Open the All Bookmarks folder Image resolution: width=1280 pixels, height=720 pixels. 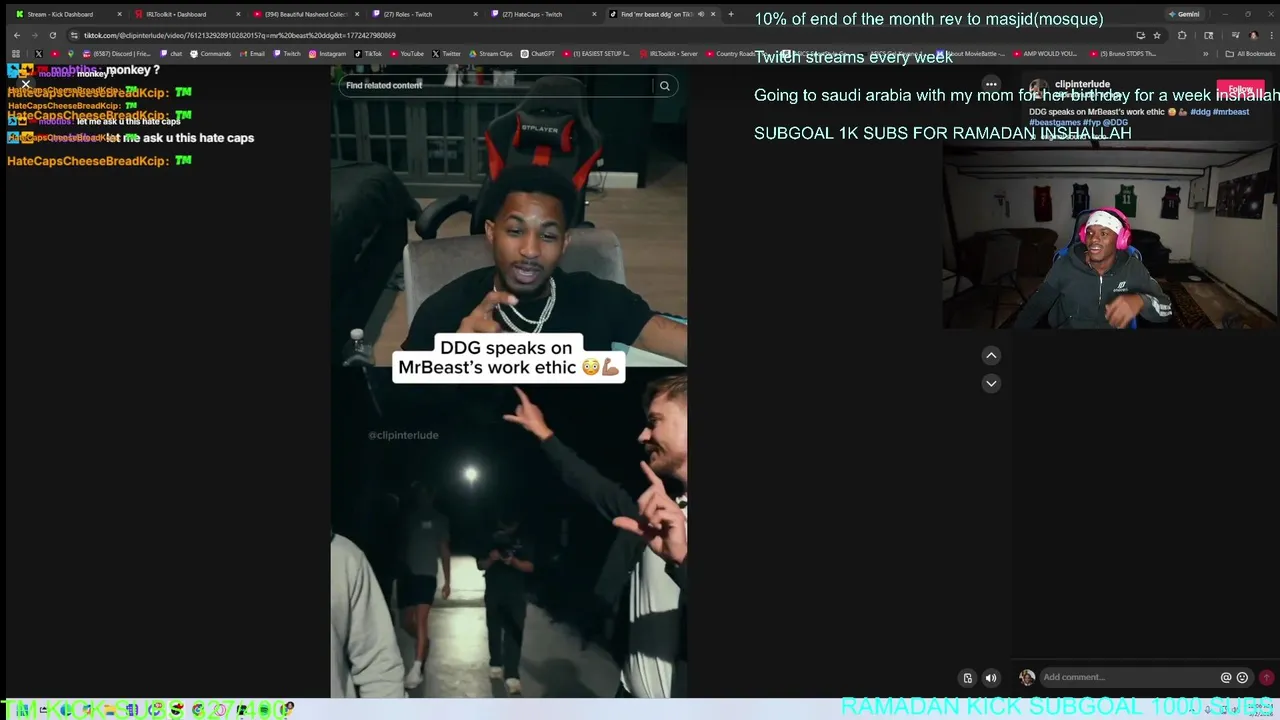(1251, 54)
